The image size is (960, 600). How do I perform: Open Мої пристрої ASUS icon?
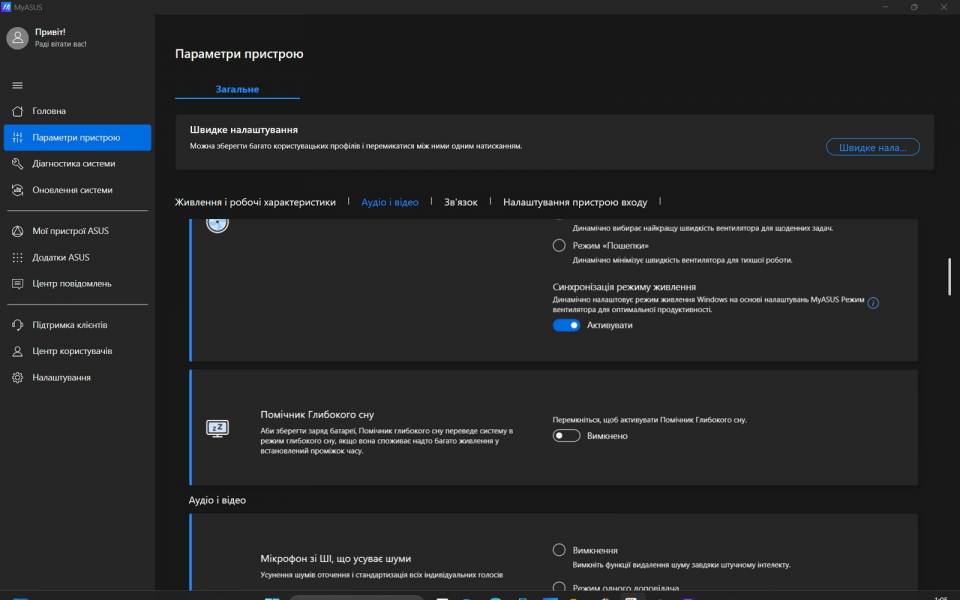(x=17, y=231)
